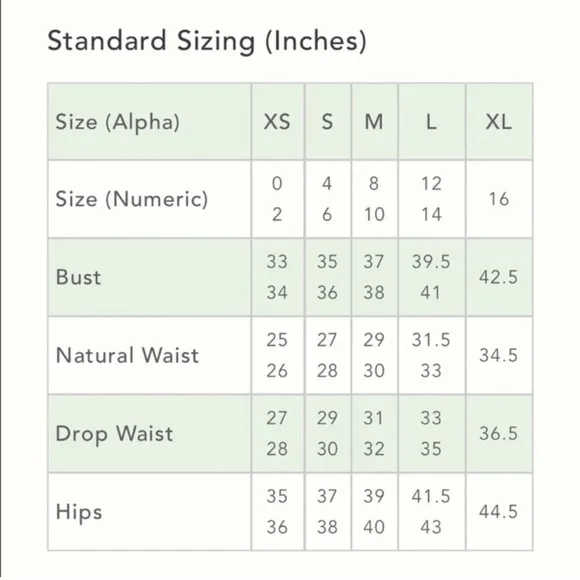Select the L natural waist value 31.5

tap(431, 340)
